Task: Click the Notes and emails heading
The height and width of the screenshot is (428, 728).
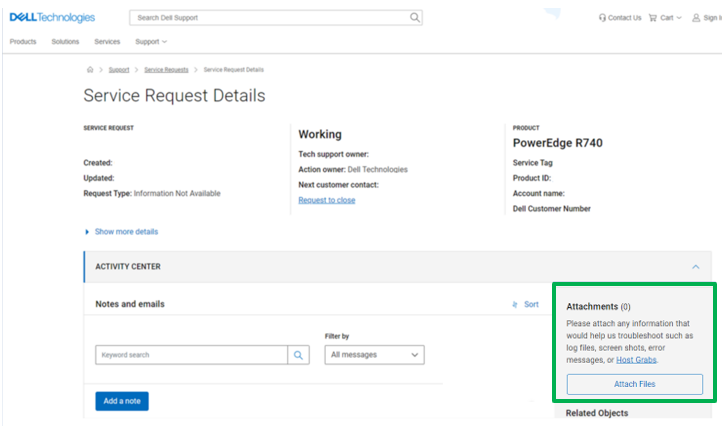Action: 130,304
